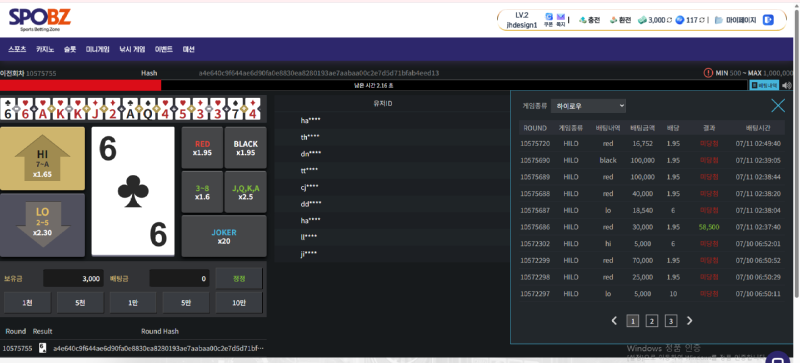Click the 배팅금 amount input field
The width and height of the screenshot is (800, 363).
(x=179, y=279)
